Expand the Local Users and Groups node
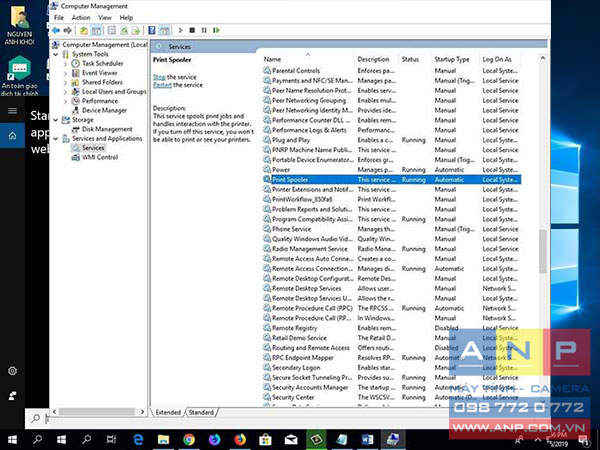Image resolution: width=600 pixels, height=450 pixels. point(65,92)
